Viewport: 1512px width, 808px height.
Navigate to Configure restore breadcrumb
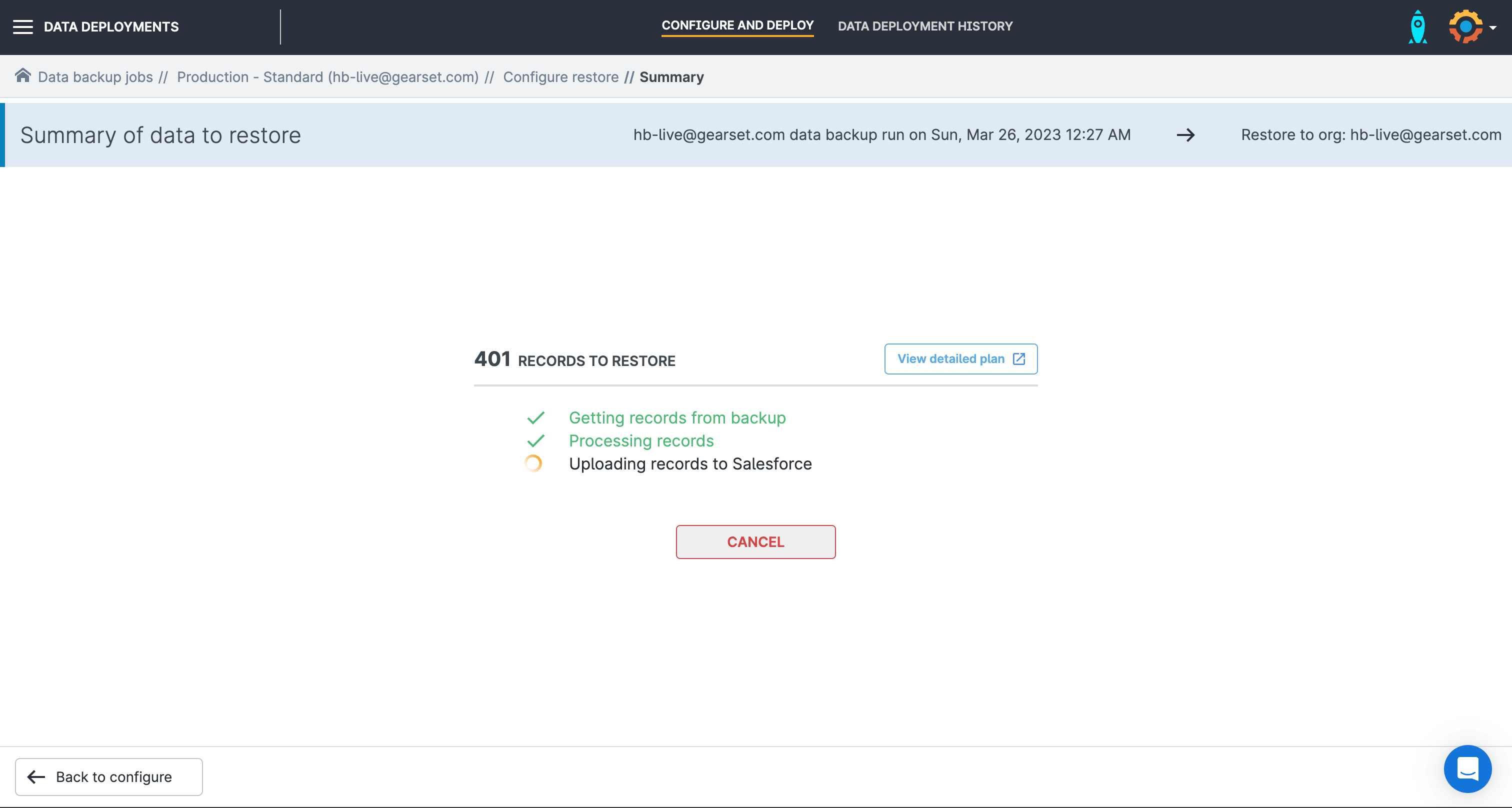pos(560,77)
